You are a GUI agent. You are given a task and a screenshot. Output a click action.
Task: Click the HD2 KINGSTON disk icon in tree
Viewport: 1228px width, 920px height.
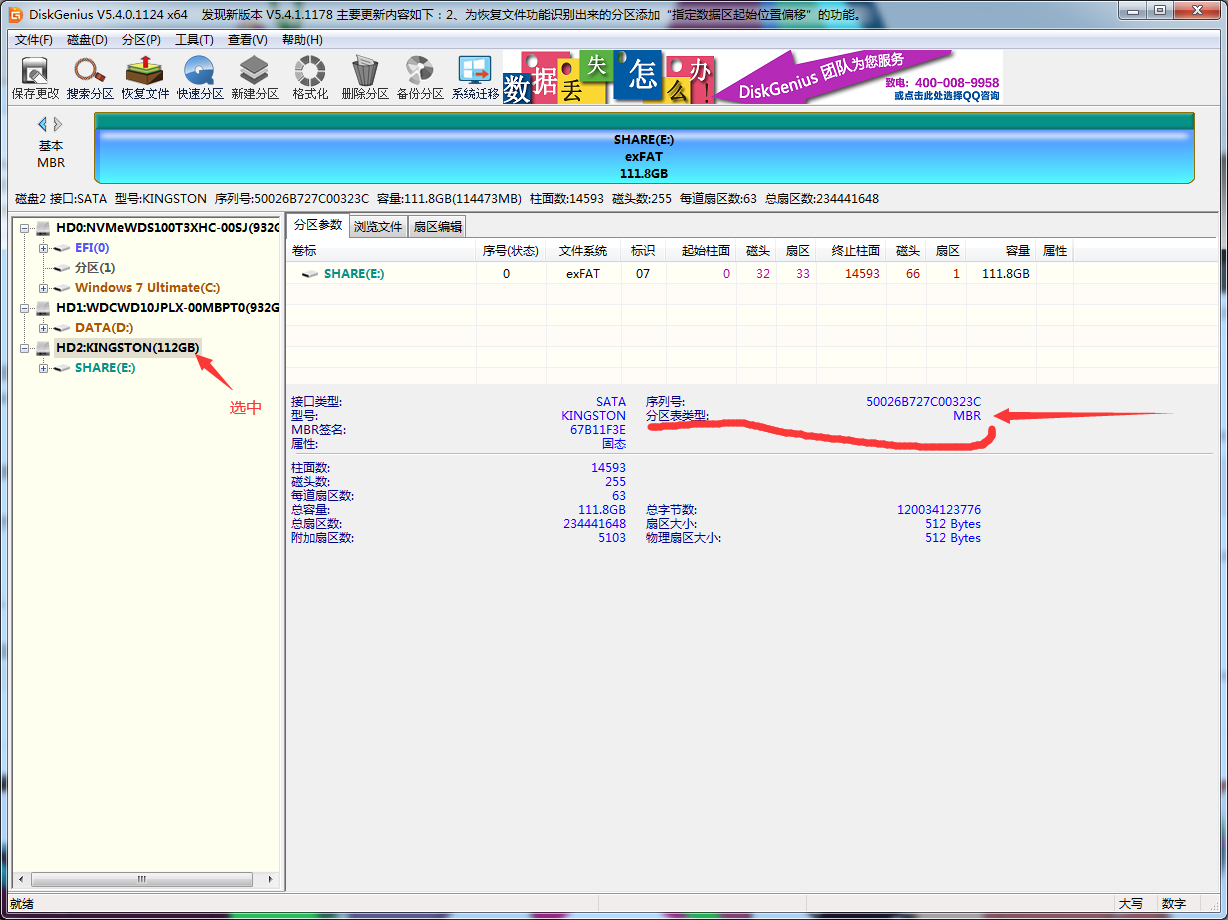(x=43, y=348)
